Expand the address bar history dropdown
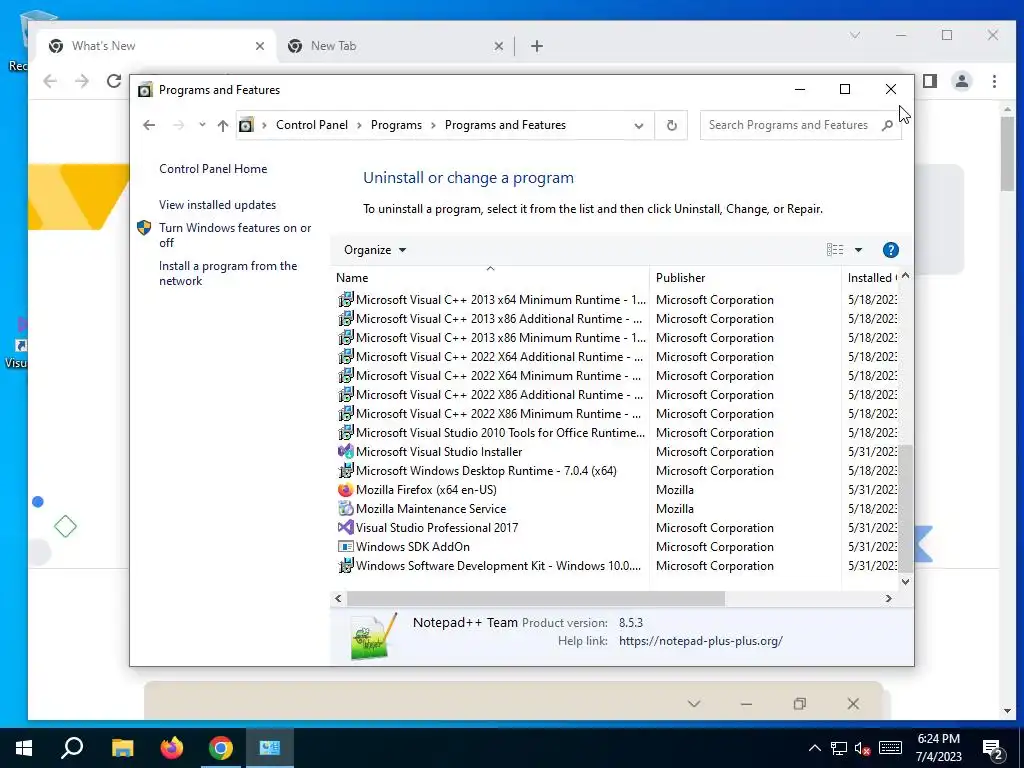The image size is (1024, 768). coord(639,125)
